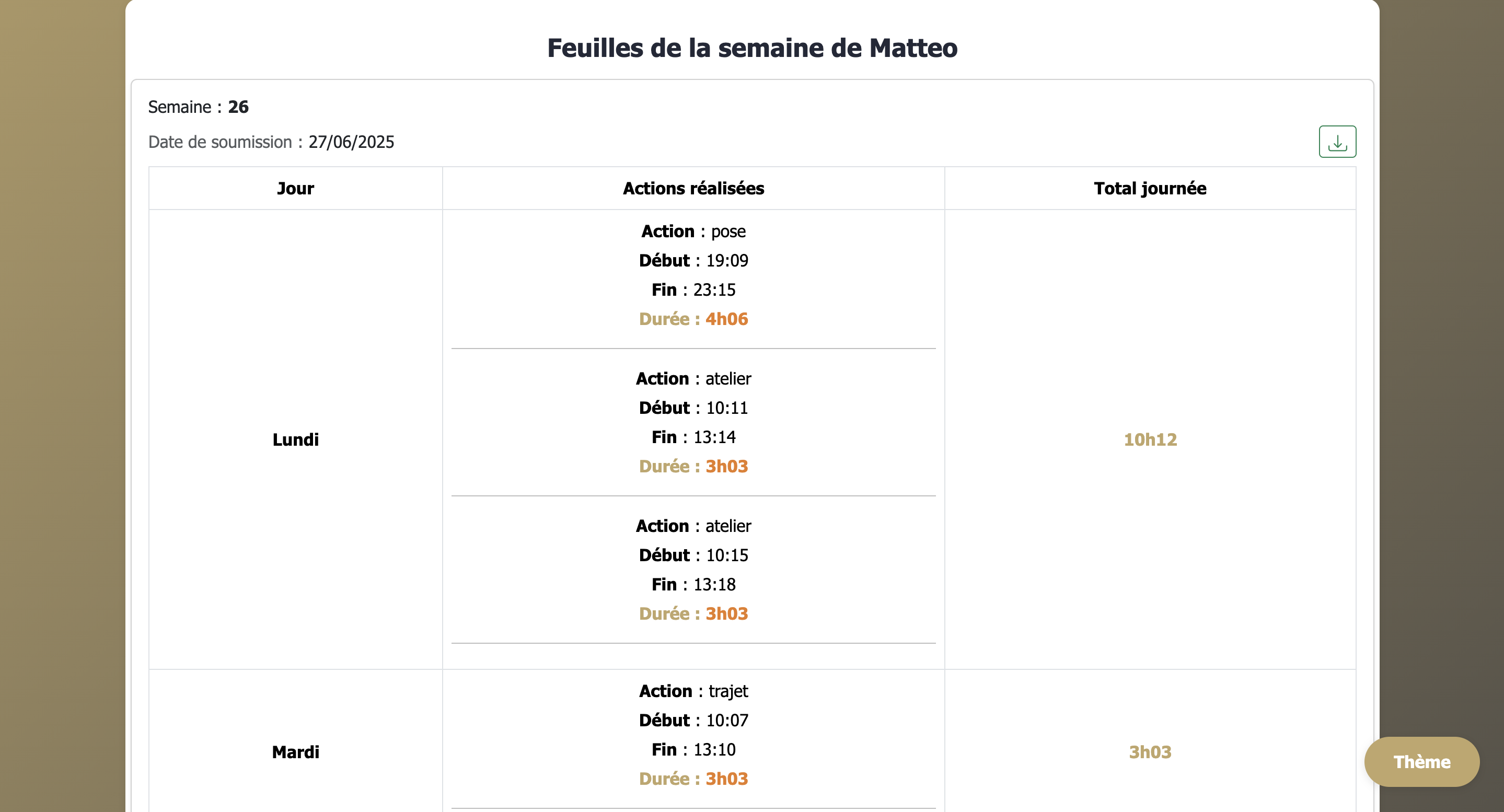
Task: Select the Lundi row label
Action: [295, 439]
